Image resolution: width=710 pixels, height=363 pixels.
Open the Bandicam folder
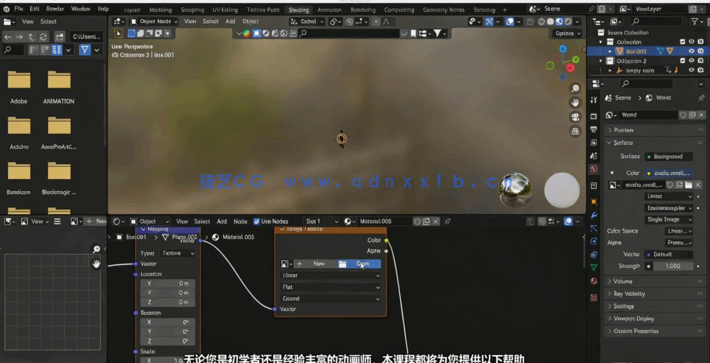point(19,177)
